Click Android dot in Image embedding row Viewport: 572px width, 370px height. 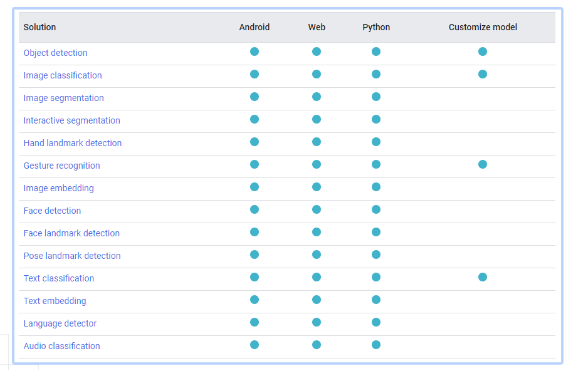pyautogui.click(x=254, y=187)
